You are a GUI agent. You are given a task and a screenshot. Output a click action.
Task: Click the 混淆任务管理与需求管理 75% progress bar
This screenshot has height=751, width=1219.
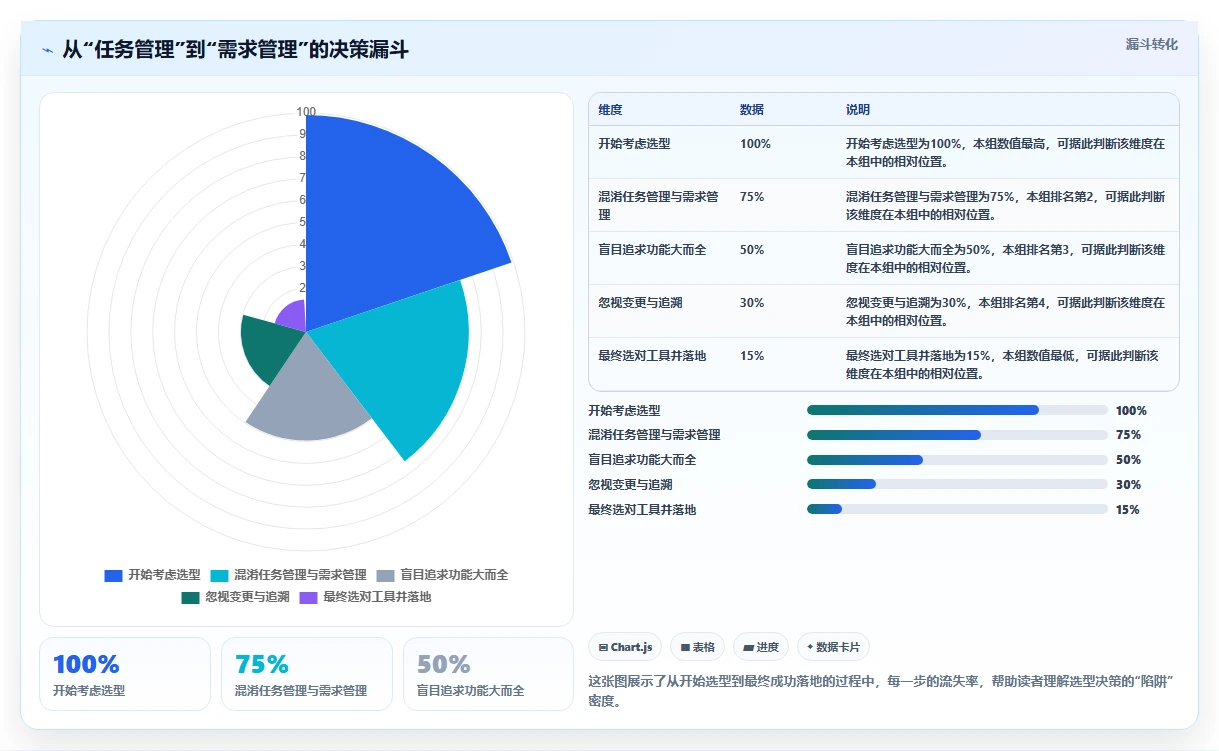957,435
